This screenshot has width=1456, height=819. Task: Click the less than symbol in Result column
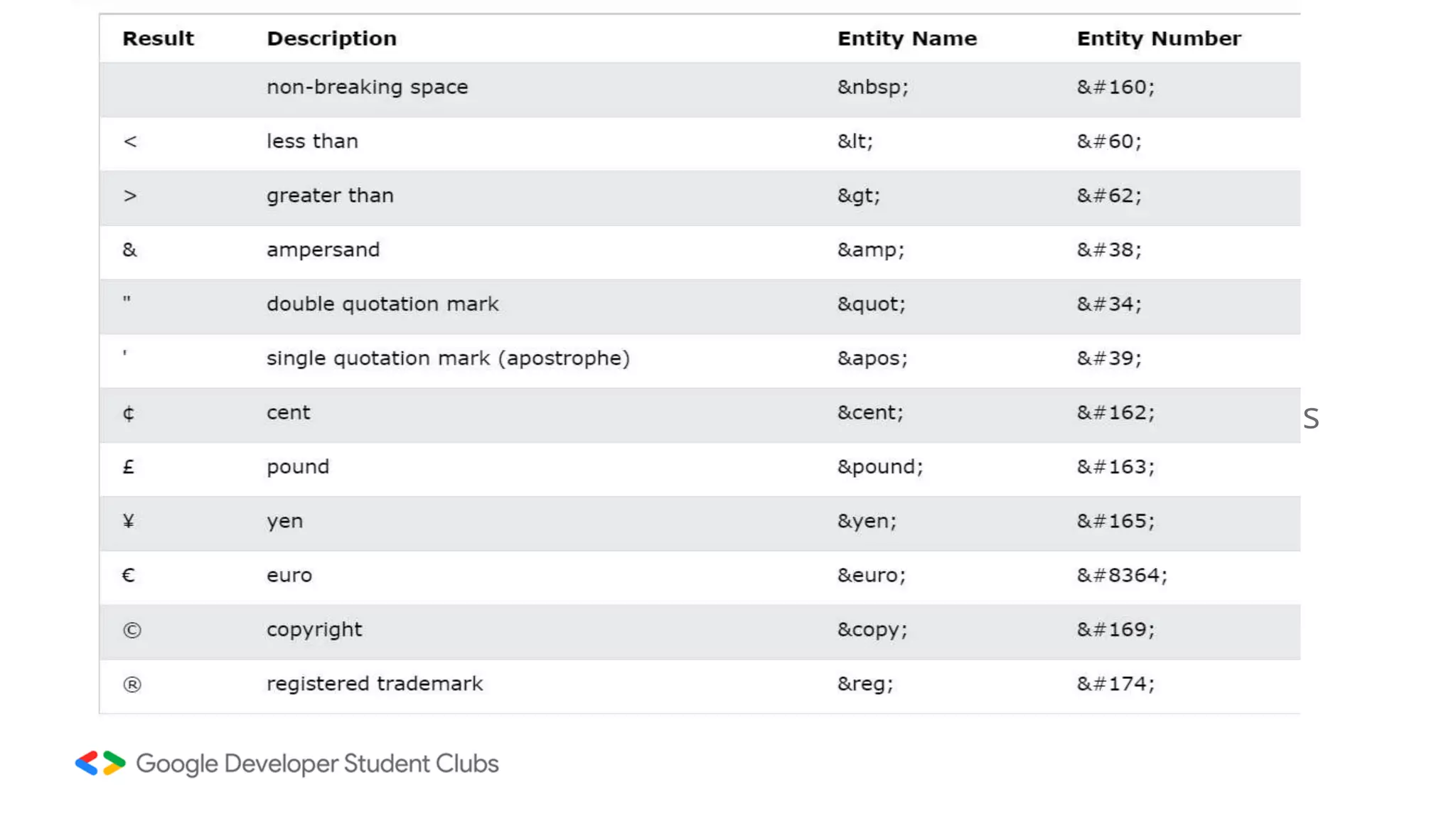130,141
